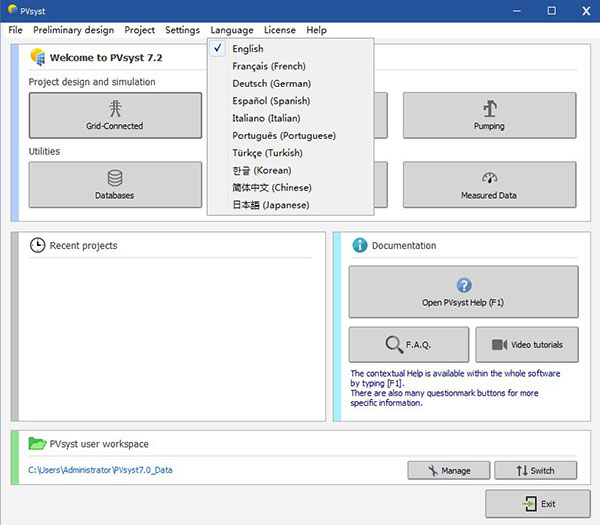Open the Pumping system design
This screenshot has width=600, height=525.
[489, 115]
